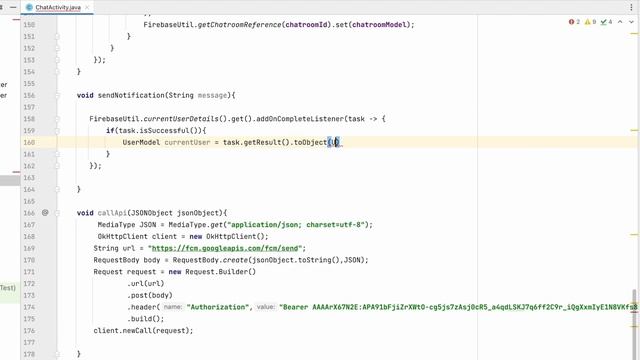The image size is (640, 360).
Task: Click fold end marker on line 161
Action: click(x=57, y=154)
